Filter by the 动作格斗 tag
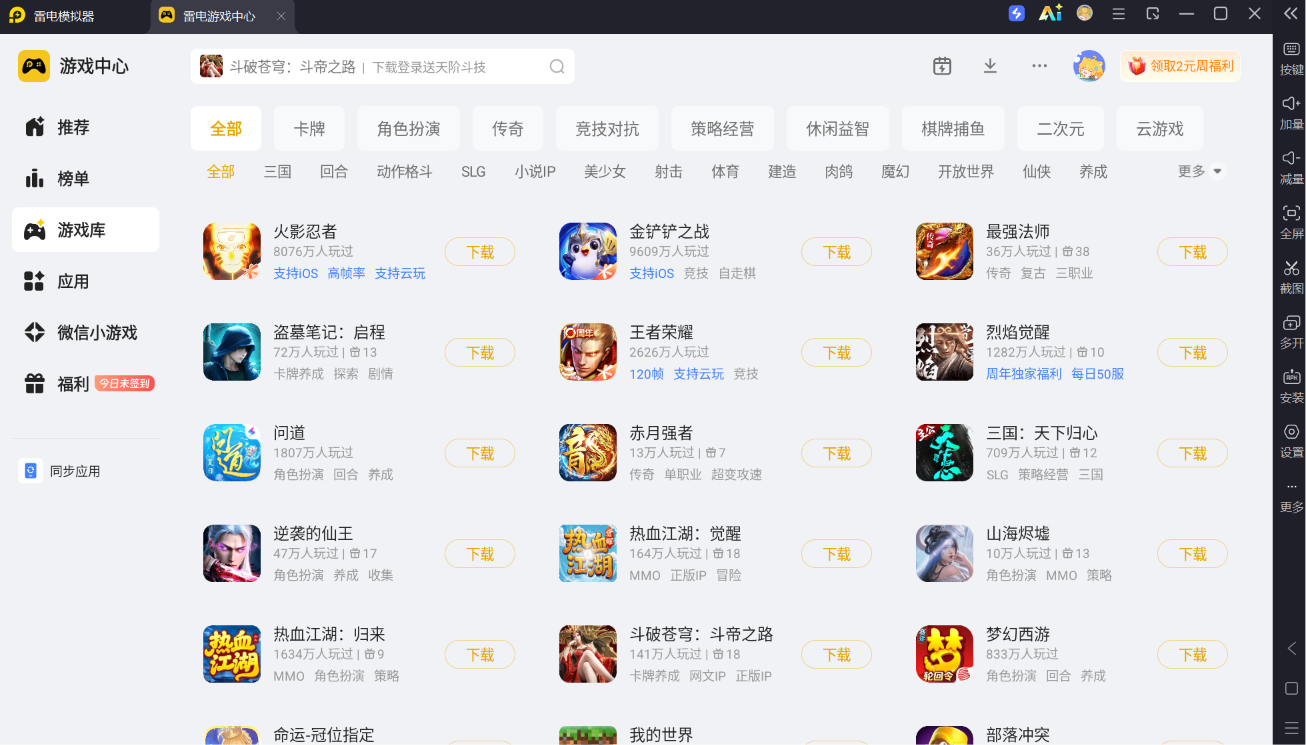 tap(405, 172)
